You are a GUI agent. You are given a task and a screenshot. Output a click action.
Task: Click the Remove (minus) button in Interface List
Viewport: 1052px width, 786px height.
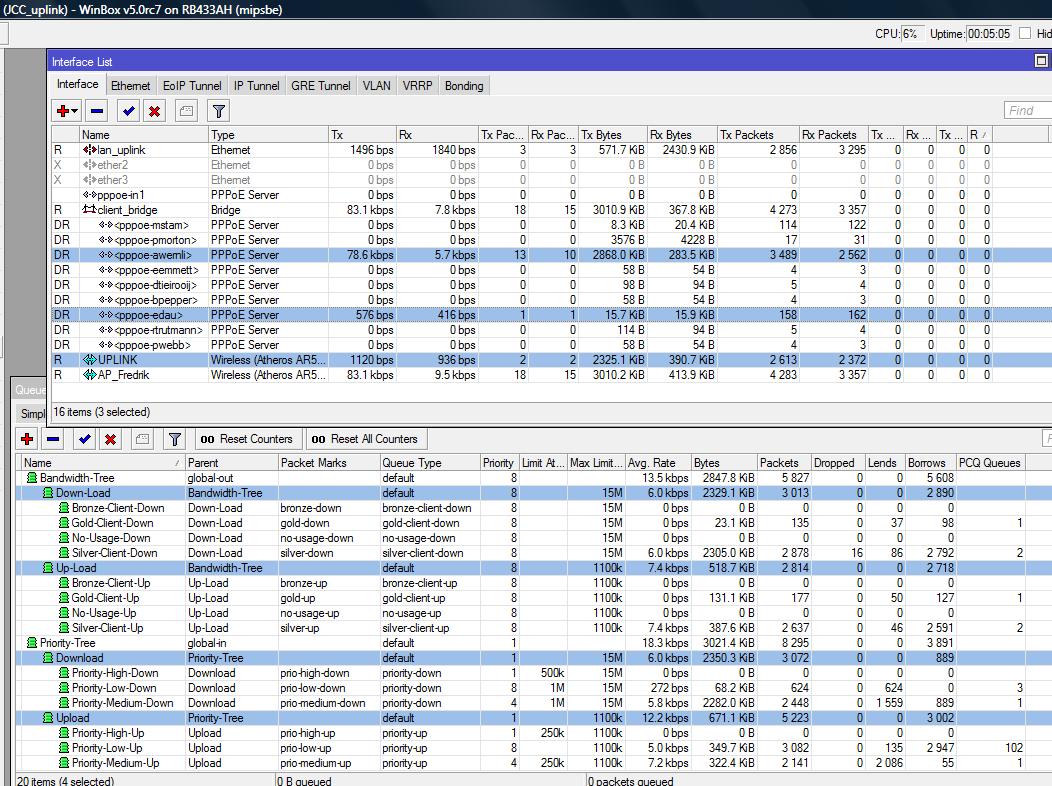pos(97,111)
